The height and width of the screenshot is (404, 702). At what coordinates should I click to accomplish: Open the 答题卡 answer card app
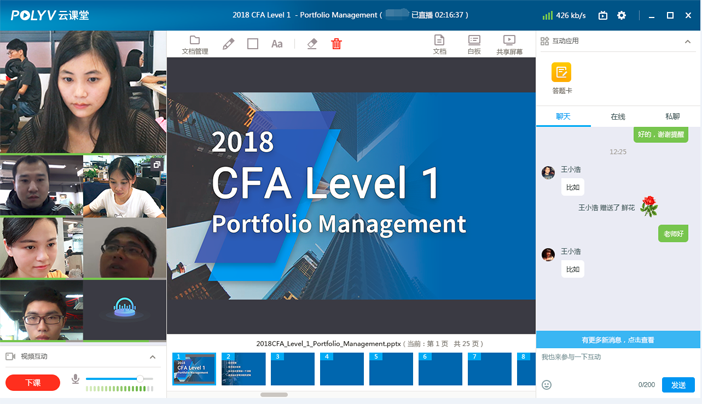point(562,76)
